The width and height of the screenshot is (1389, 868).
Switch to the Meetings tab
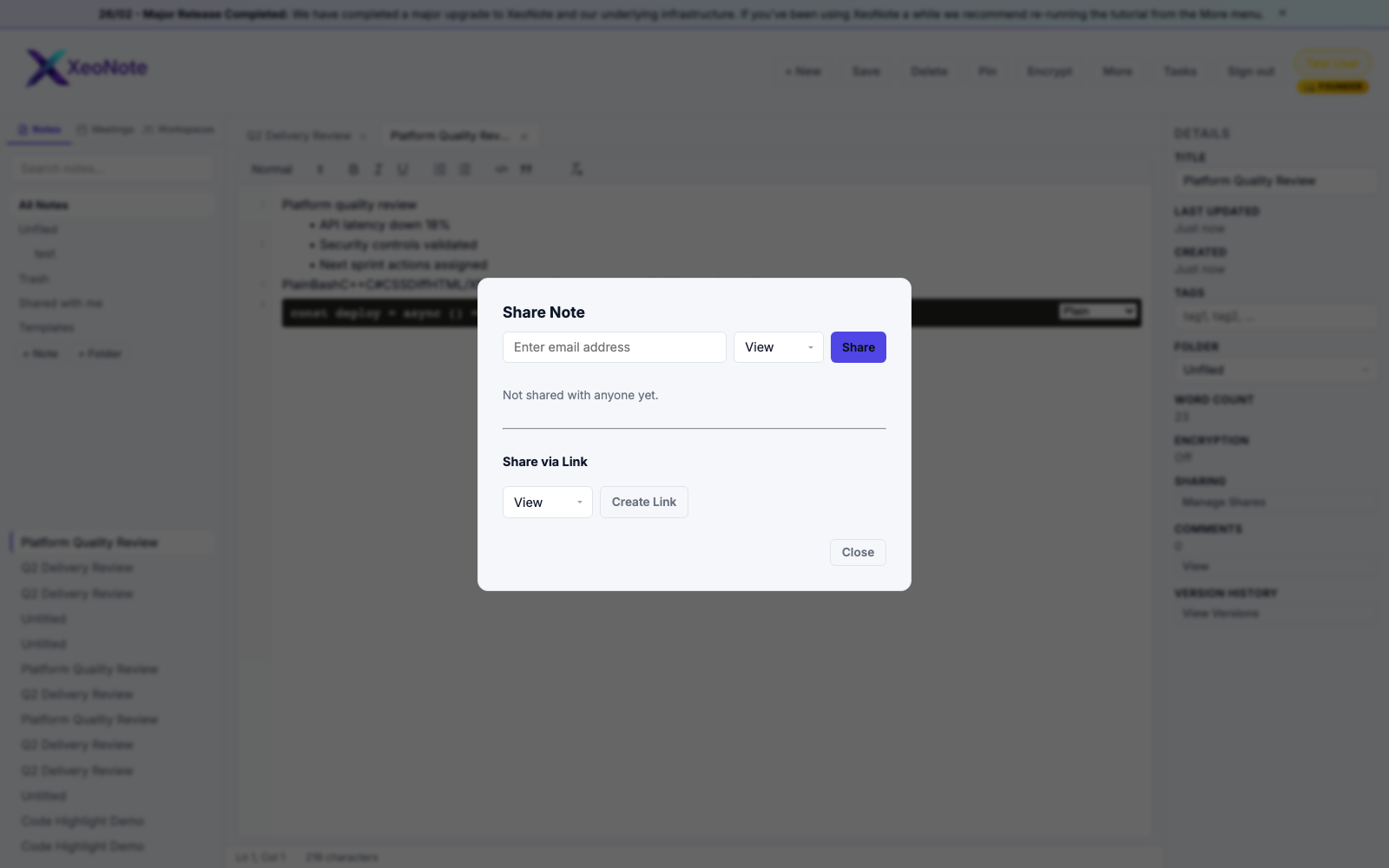[106, 128]
